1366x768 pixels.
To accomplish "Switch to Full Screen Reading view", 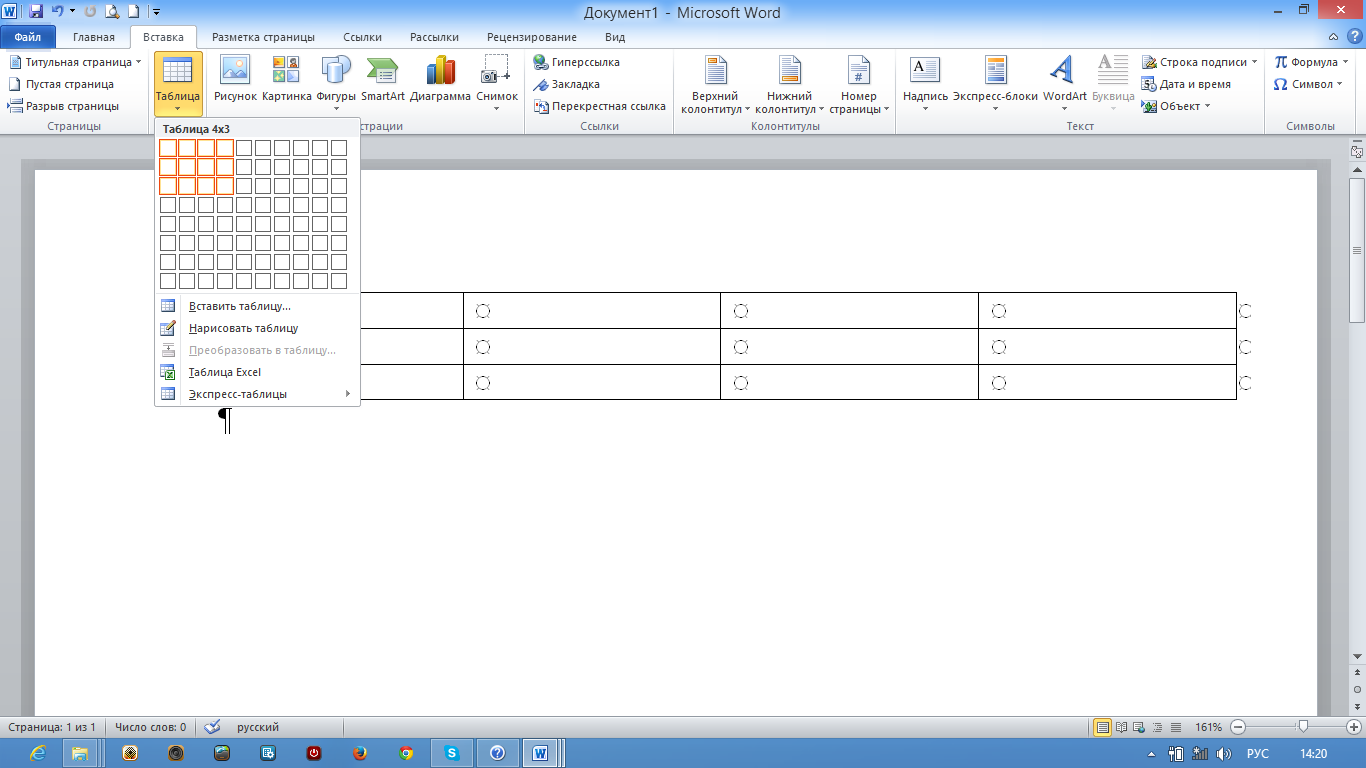I will pyautogui.click(x=1121, y=727).
